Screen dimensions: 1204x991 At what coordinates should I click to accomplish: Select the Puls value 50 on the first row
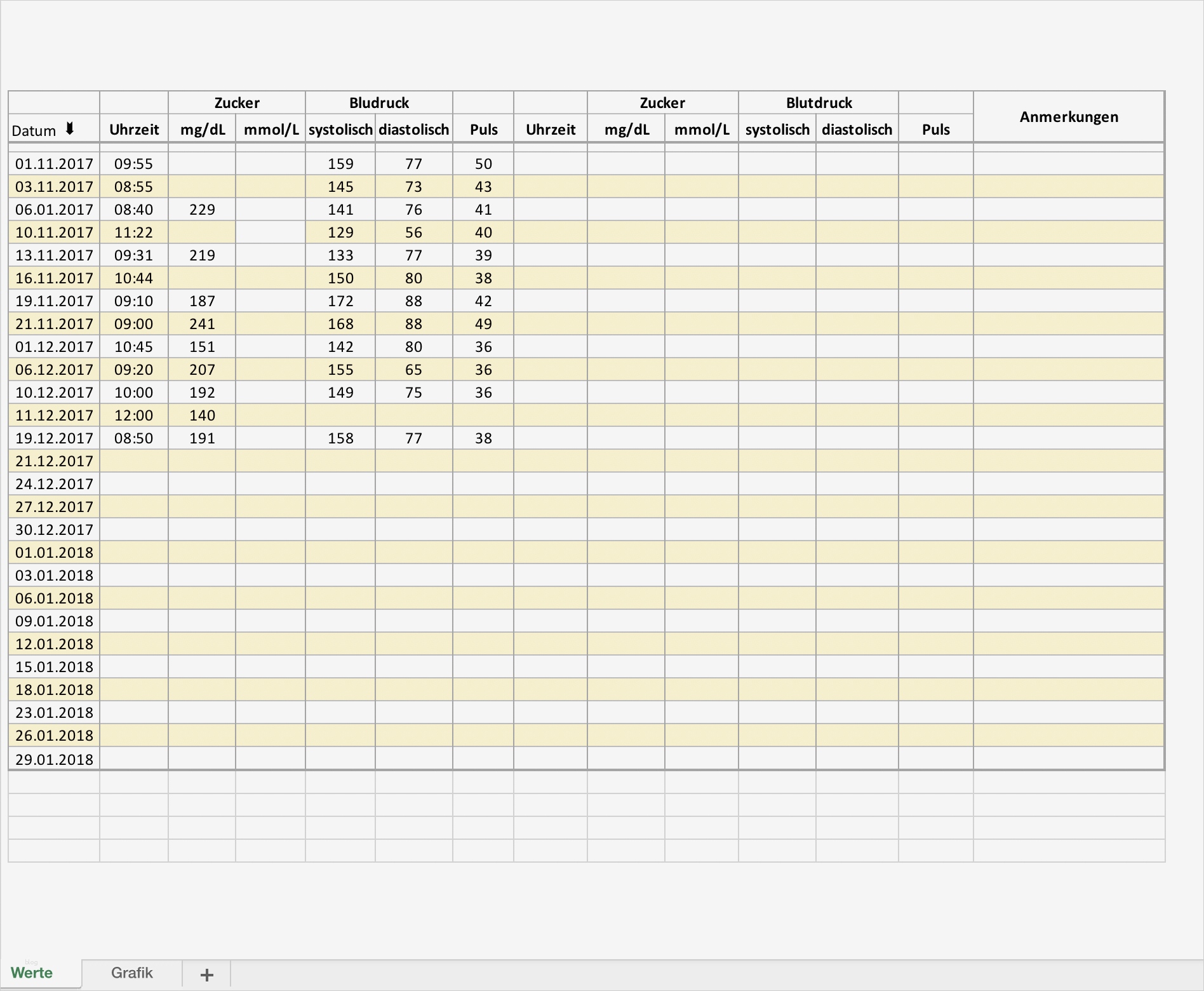click(483, 163)
